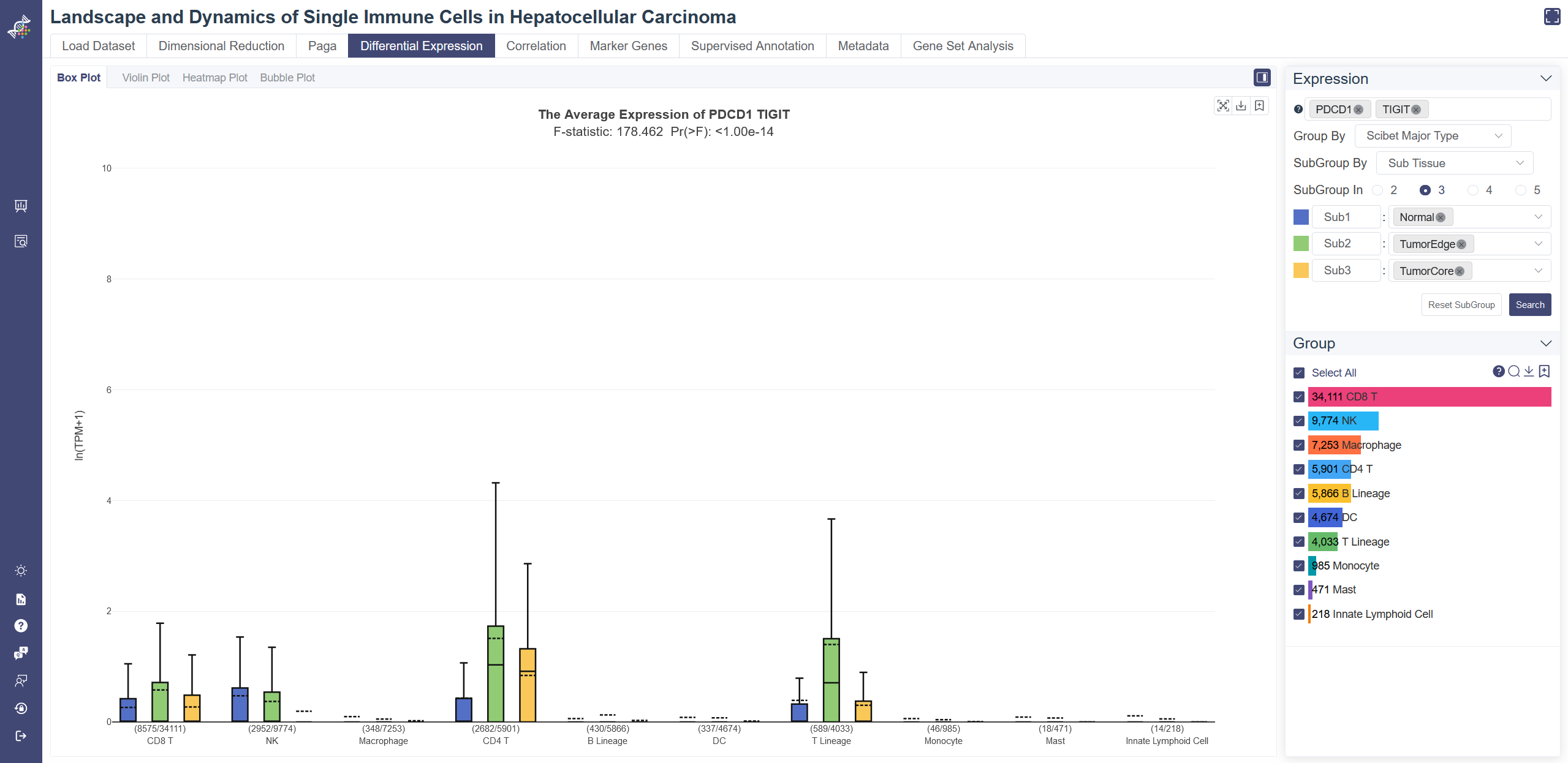Select SubGroup In option 4
Image resolution: width=1568 pixels, height=763 pixels.
[x=1472, y=190]
